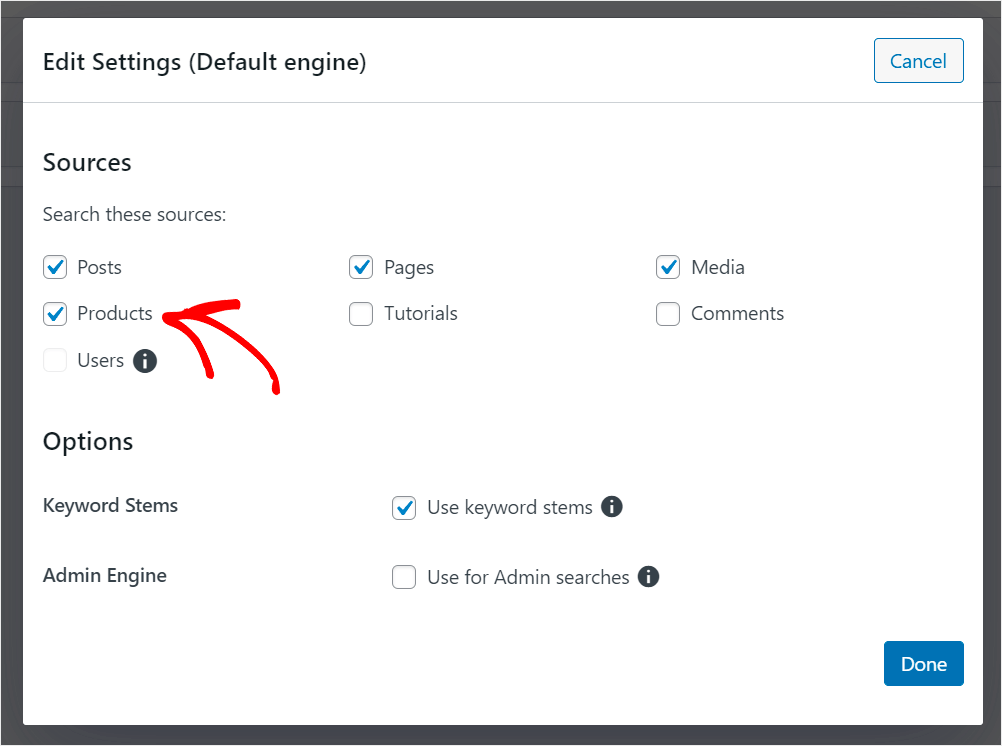Uncheck the Pages source checkbox

click(361, 267)
